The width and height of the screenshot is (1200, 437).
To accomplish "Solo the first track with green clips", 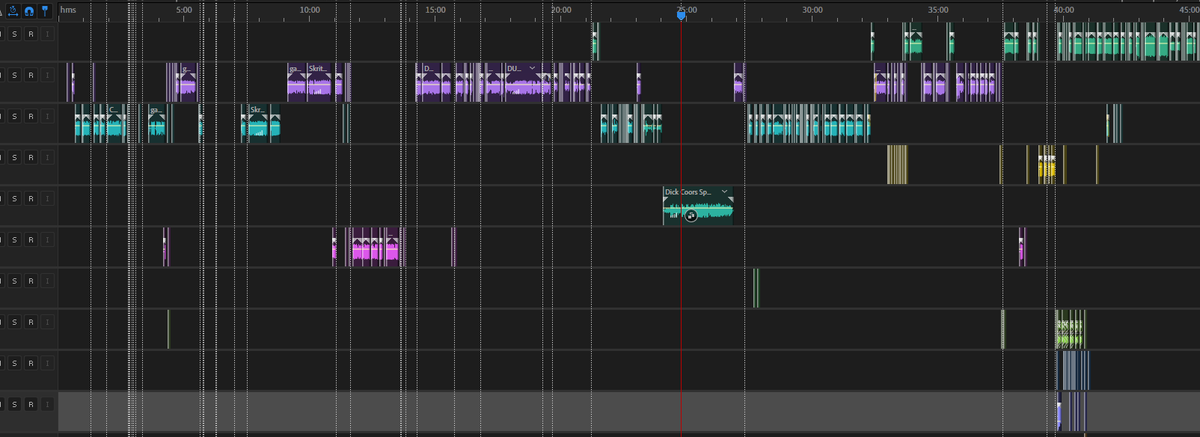I will [14, 34].
